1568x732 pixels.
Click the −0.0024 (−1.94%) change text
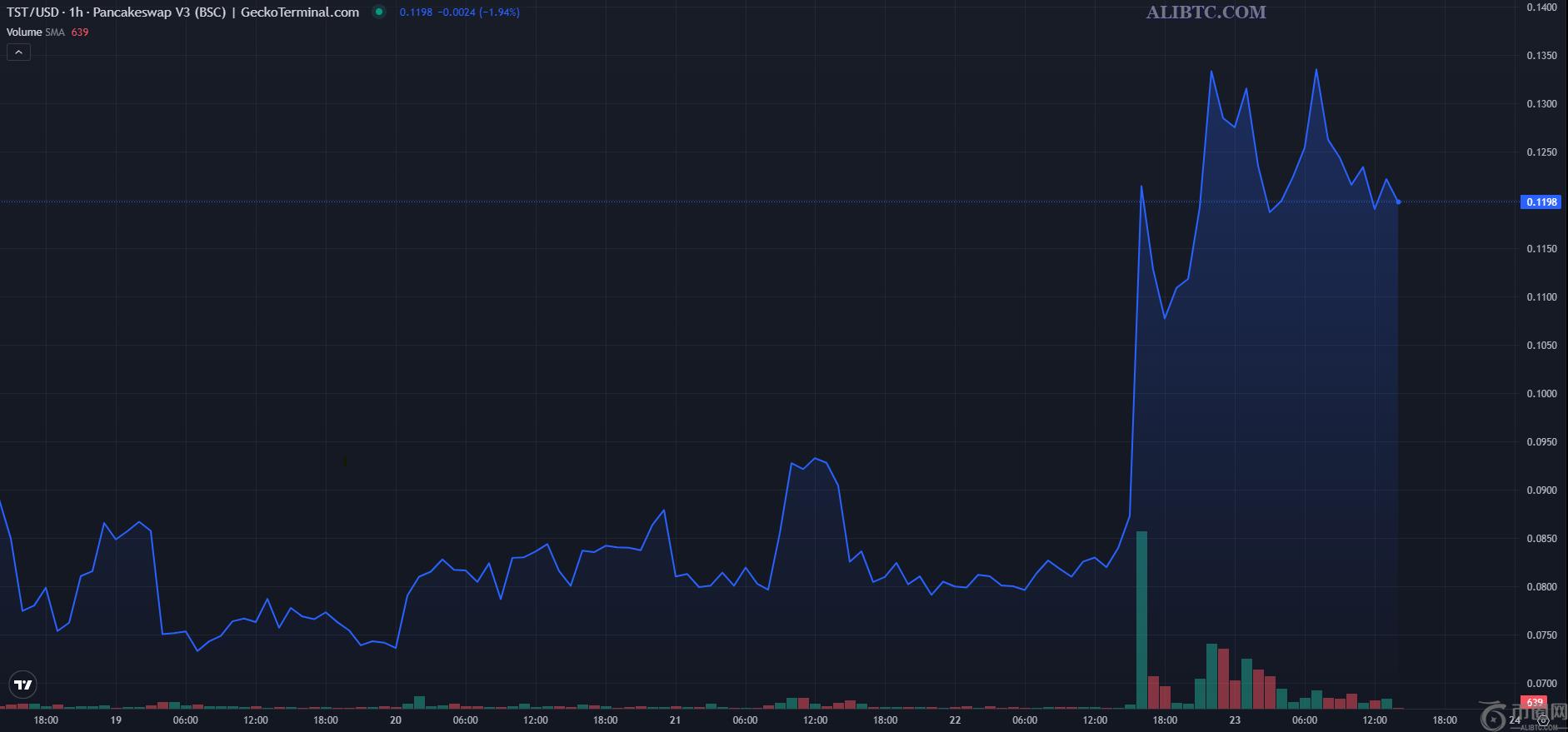point(479,12)
